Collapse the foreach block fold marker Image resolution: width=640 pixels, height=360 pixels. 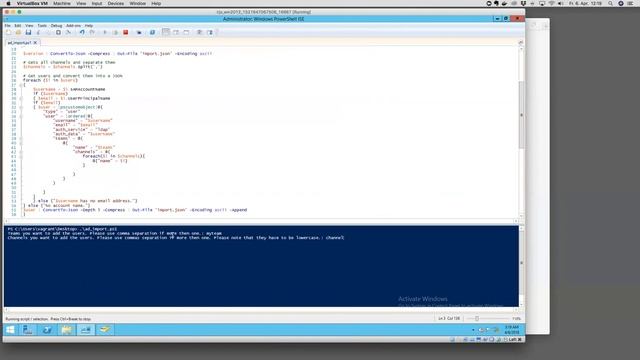tap(21, 85)
